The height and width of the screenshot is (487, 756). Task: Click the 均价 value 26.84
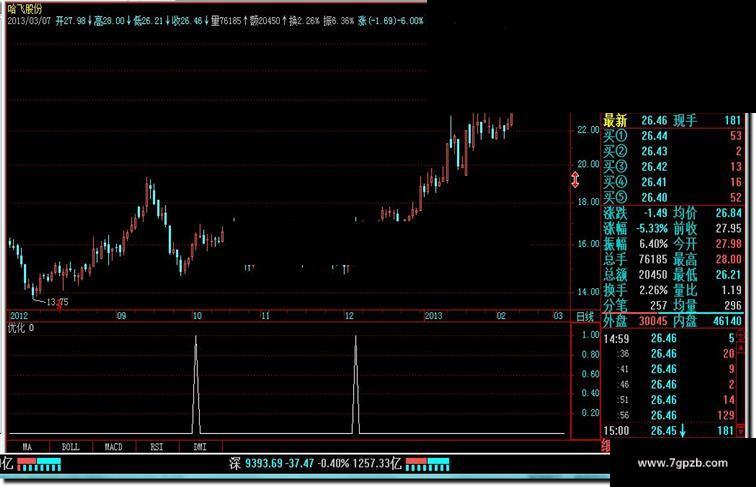coord(729,213)
